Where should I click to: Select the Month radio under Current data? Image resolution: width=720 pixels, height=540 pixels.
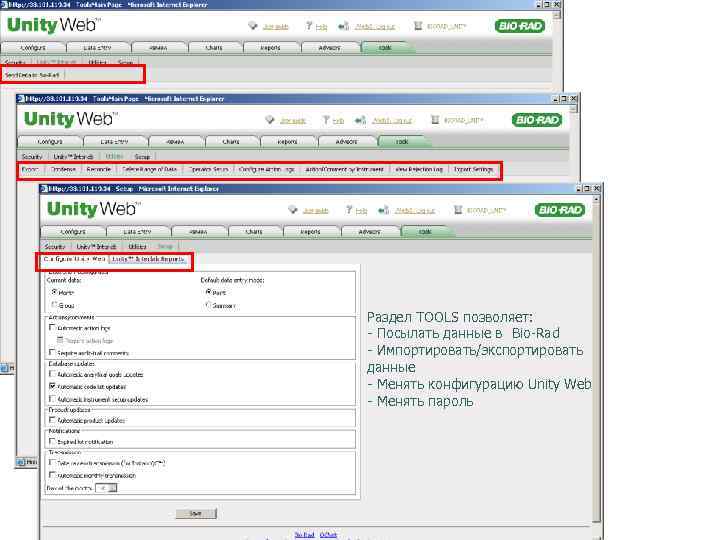pyautogui.click(x=54, y=292)
